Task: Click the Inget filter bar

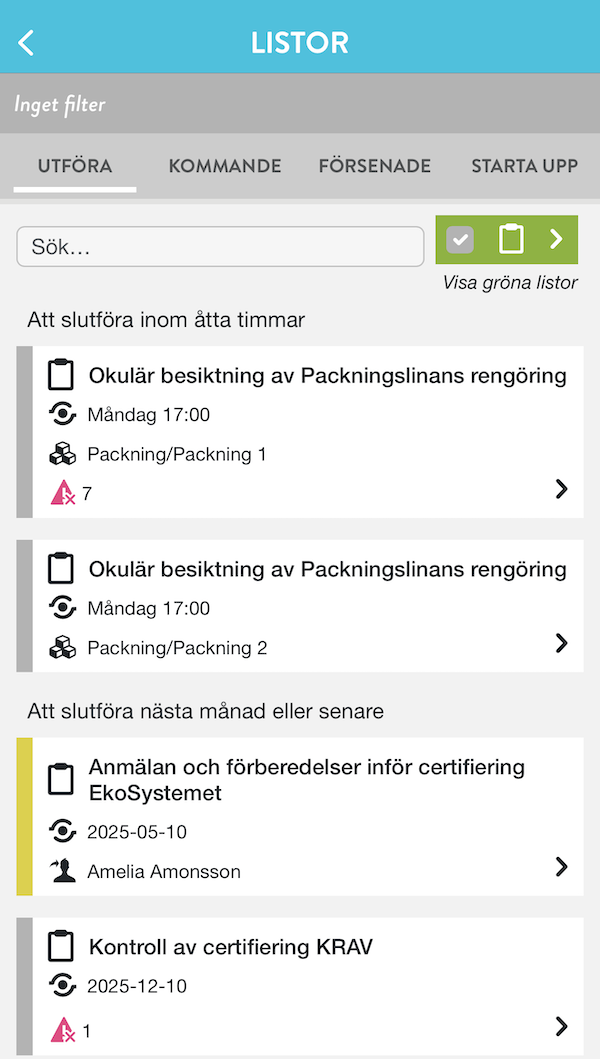Action: [300, 104]
